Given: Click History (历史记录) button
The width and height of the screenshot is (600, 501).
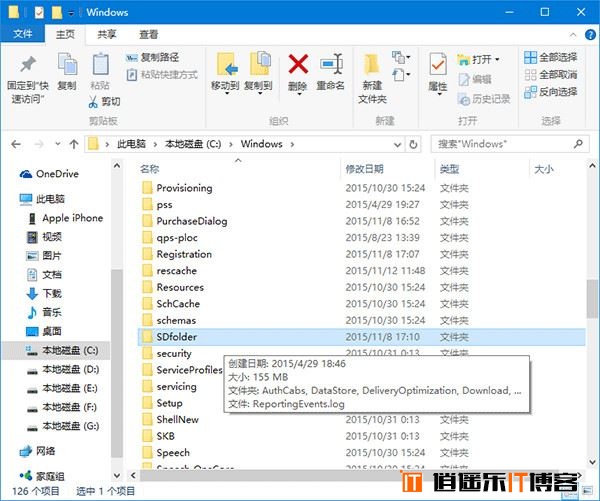Looking at the screenshot, I should pyautogui.click(x=484, y=99).
